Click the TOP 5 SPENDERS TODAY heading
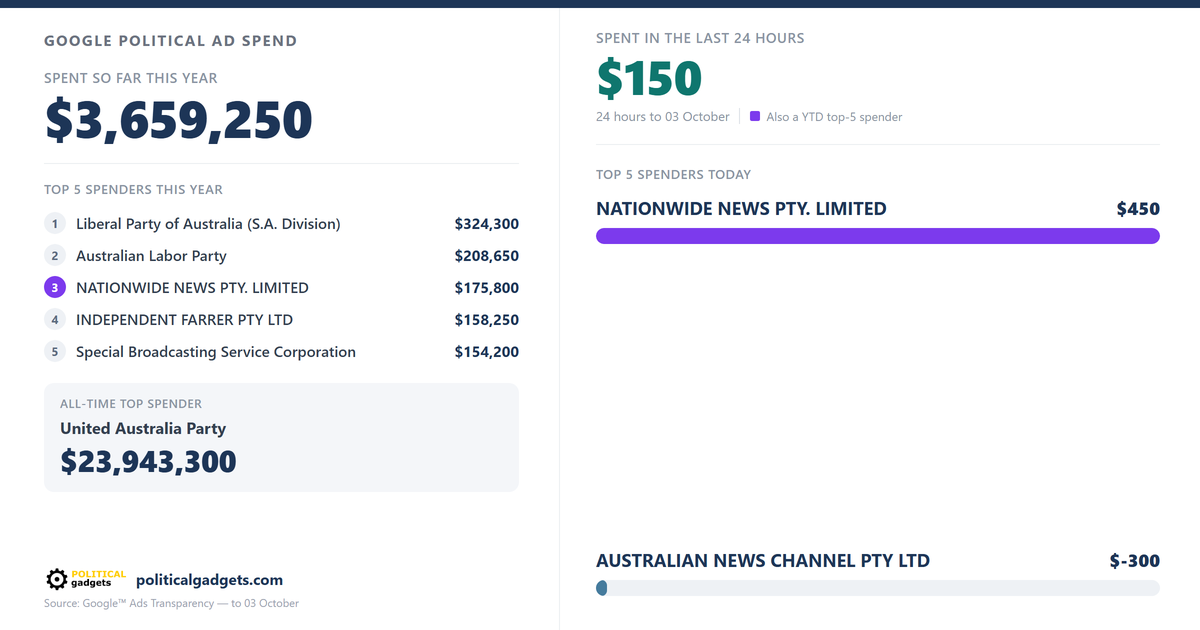Screen dimensions: 1200x630 tap(673, 174)
